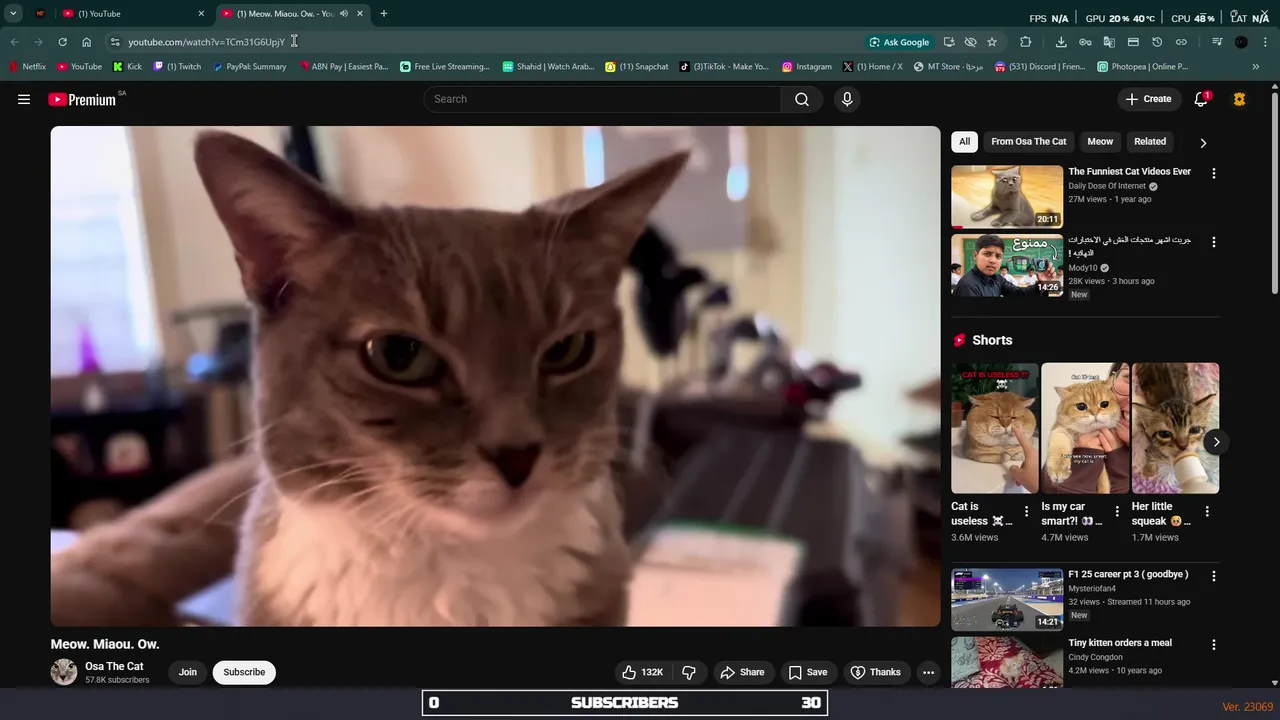This screenshot has height=720, width=1280.
Task: Join Osa The Cat channel membership
Action: pyautogui.click(x=188, y=672)
